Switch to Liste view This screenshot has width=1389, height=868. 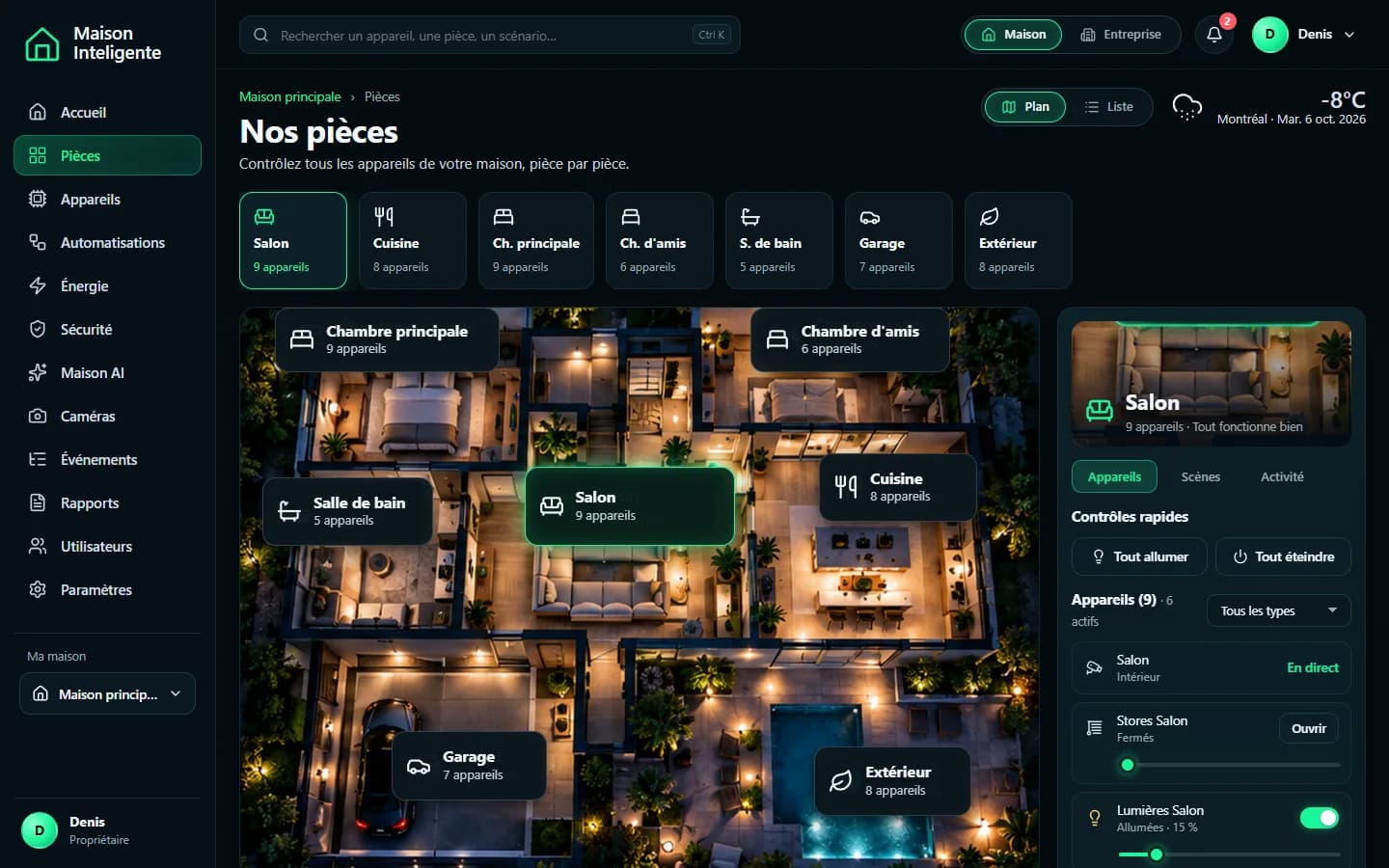coord(1108,107)
